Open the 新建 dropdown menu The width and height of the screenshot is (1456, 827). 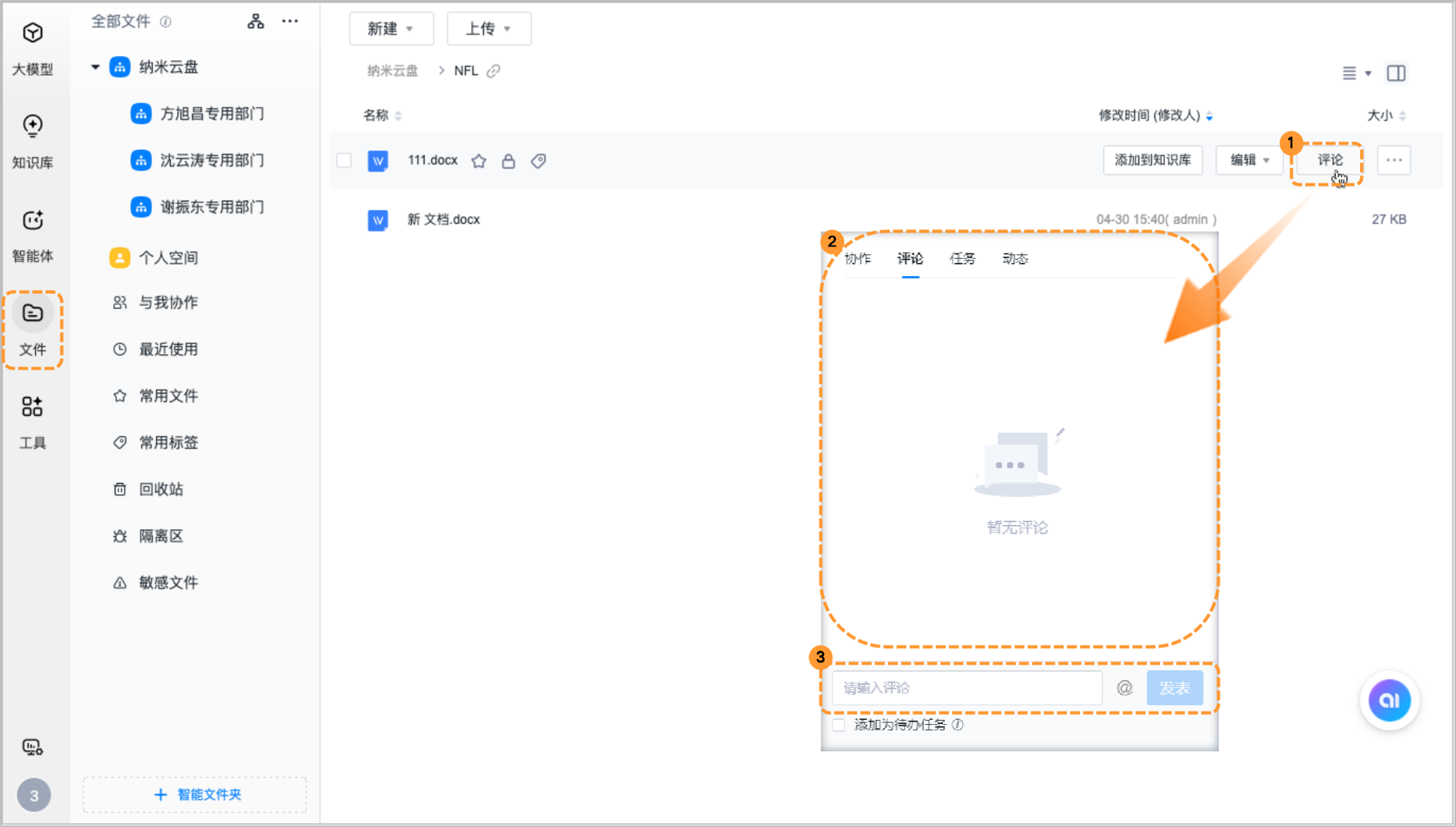(x=391, y=28)
